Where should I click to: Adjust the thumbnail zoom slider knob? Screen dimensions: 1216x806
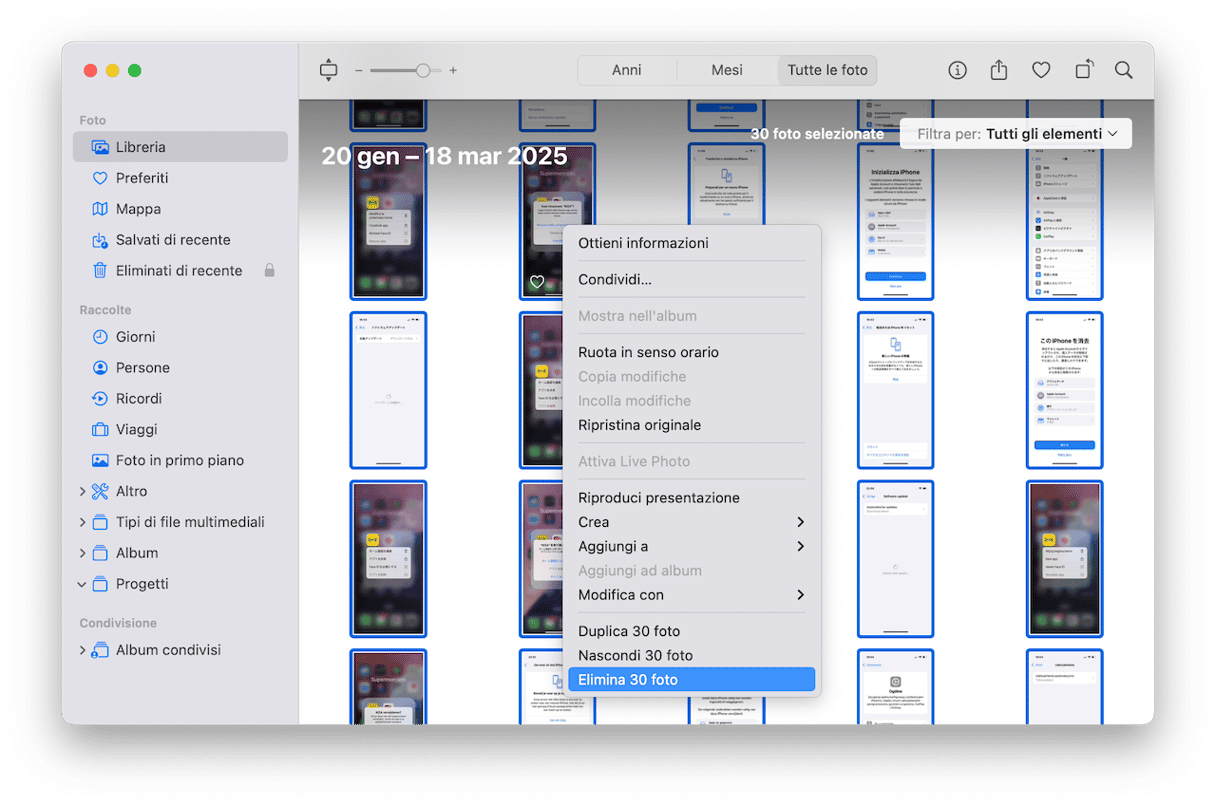(423, 70)
